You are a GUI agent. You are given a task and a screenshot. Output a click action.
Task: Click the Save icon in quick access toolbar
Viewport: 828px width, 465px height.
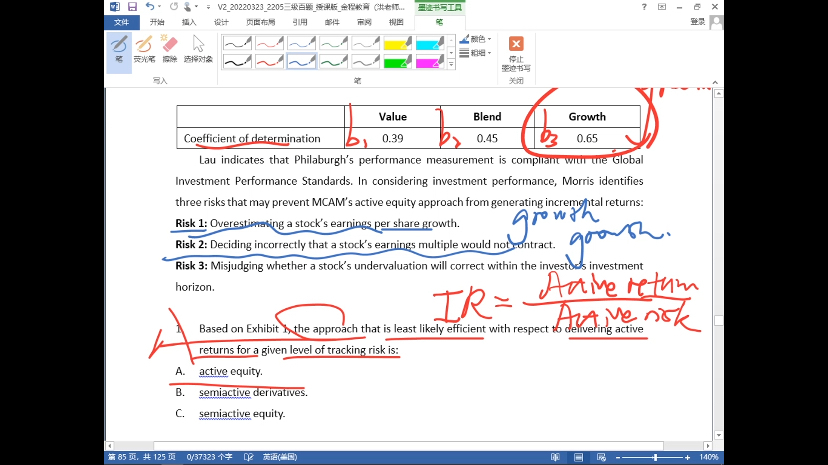pos(131,6)
